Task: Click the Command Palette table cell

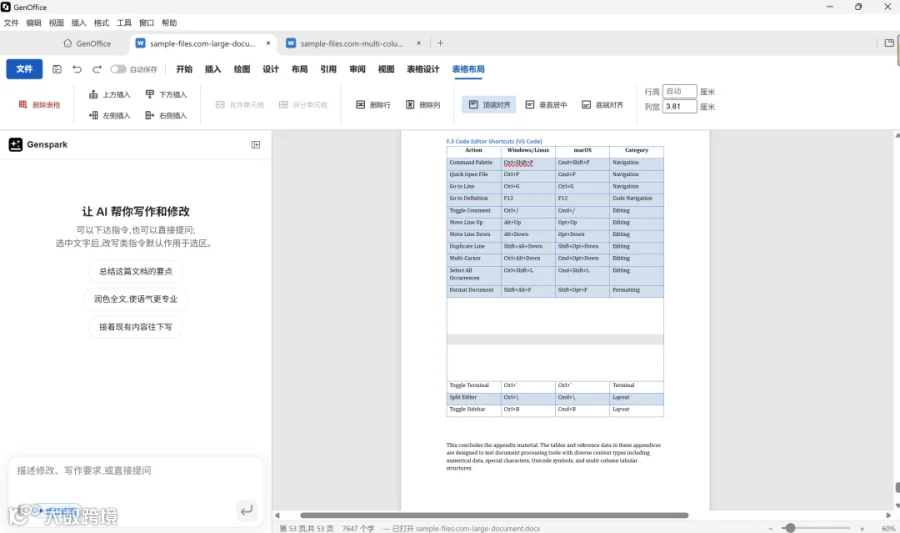Action: 474,162
